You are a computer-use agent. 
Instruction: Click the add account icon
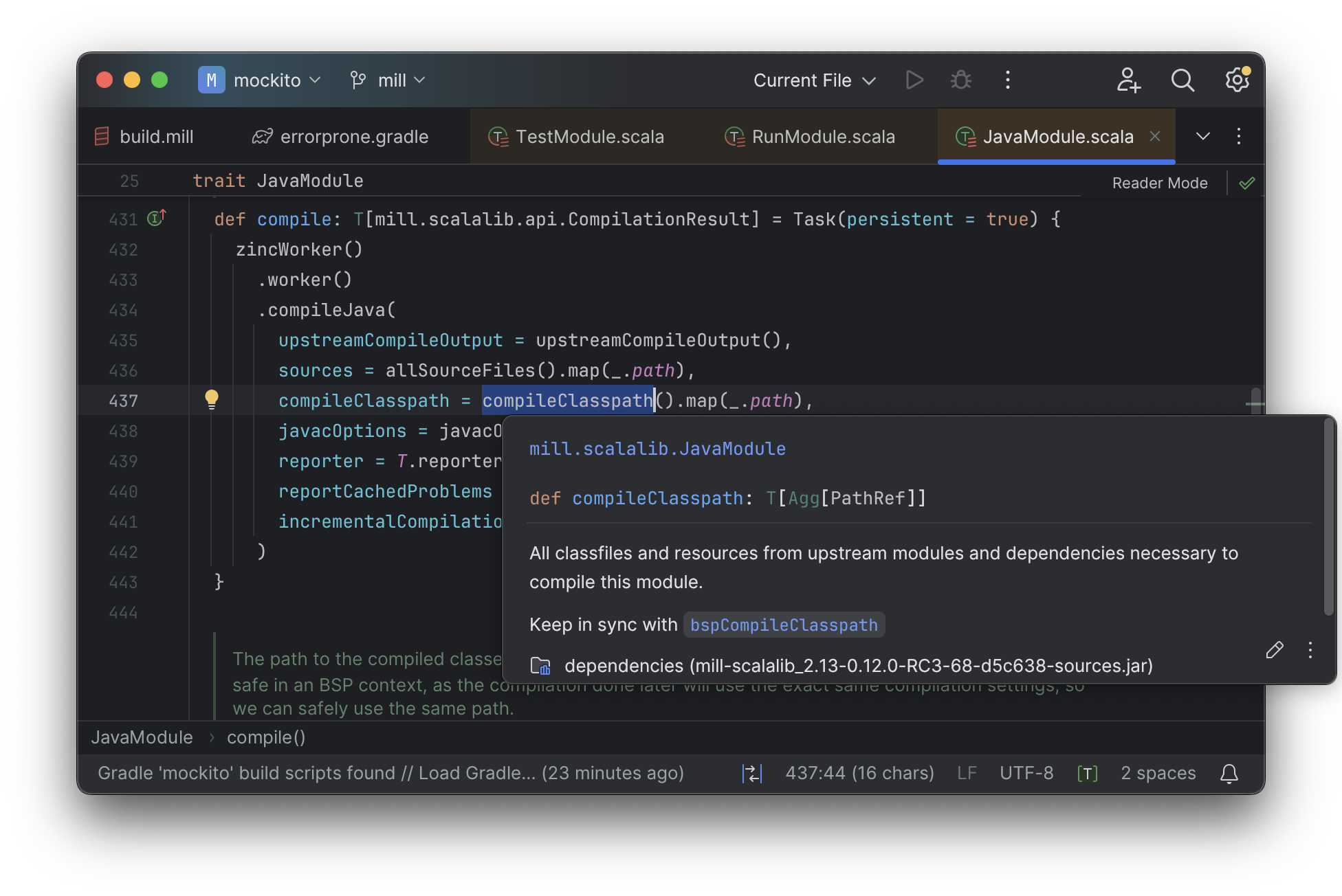click(1128, 80)
